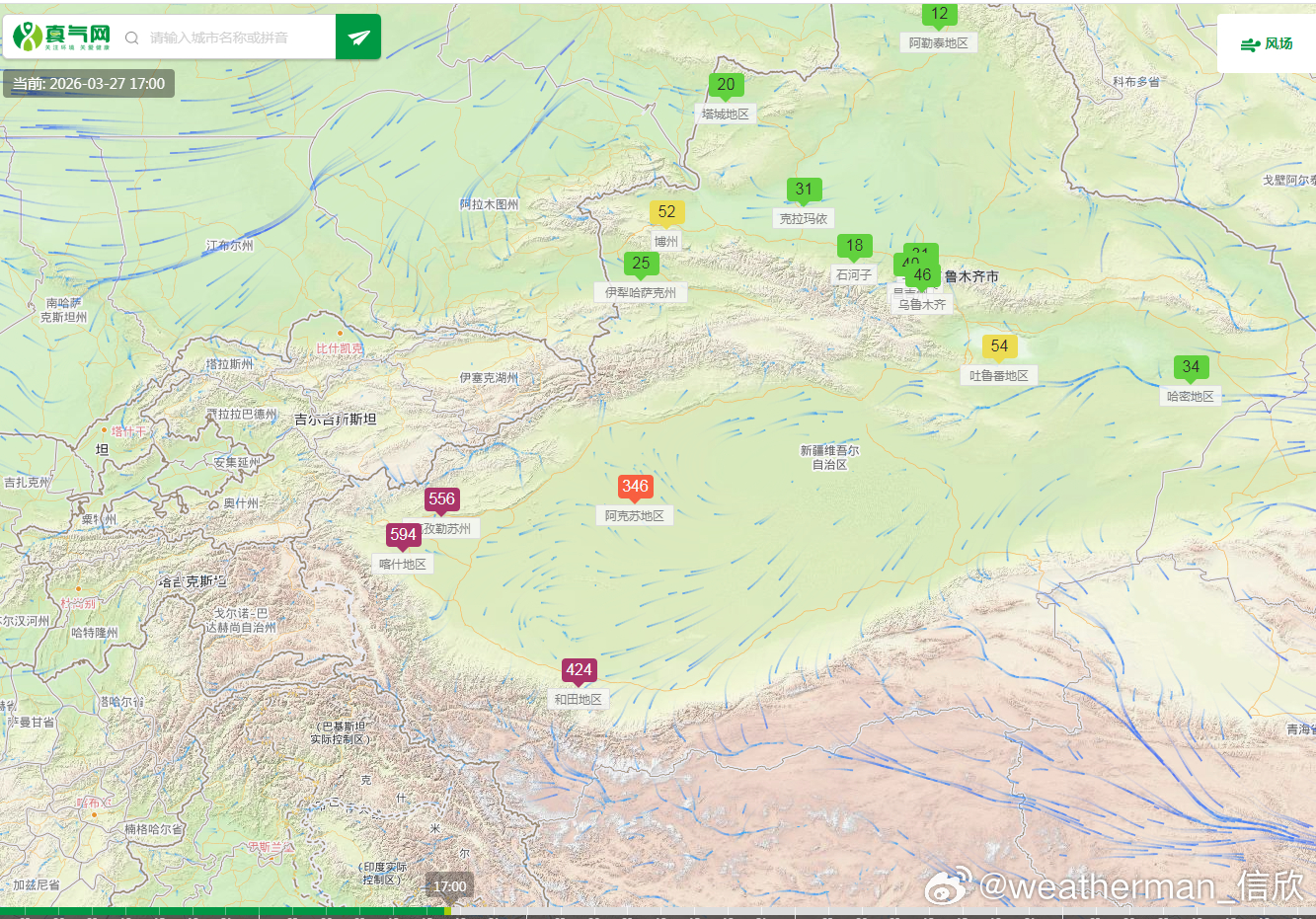
Task: Click the green paper-plane search button
Action: [x=358, y=38]
